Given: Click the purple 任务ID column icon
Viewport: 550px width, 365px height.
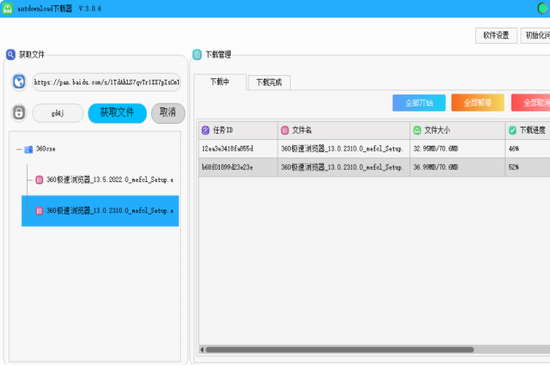Looking at the screenshot, I should (x=206, y=130).
